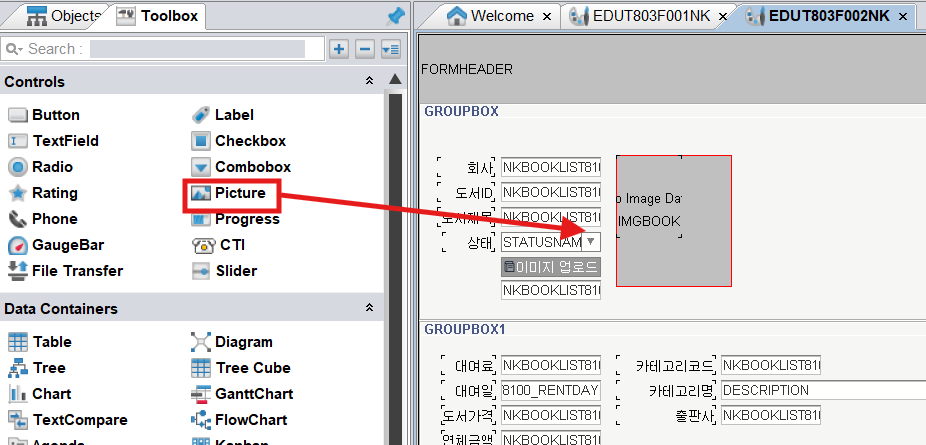This screenshot has height=445, width=926.
Task: Pin the Toolbox panel
Action: pos(395,16)
